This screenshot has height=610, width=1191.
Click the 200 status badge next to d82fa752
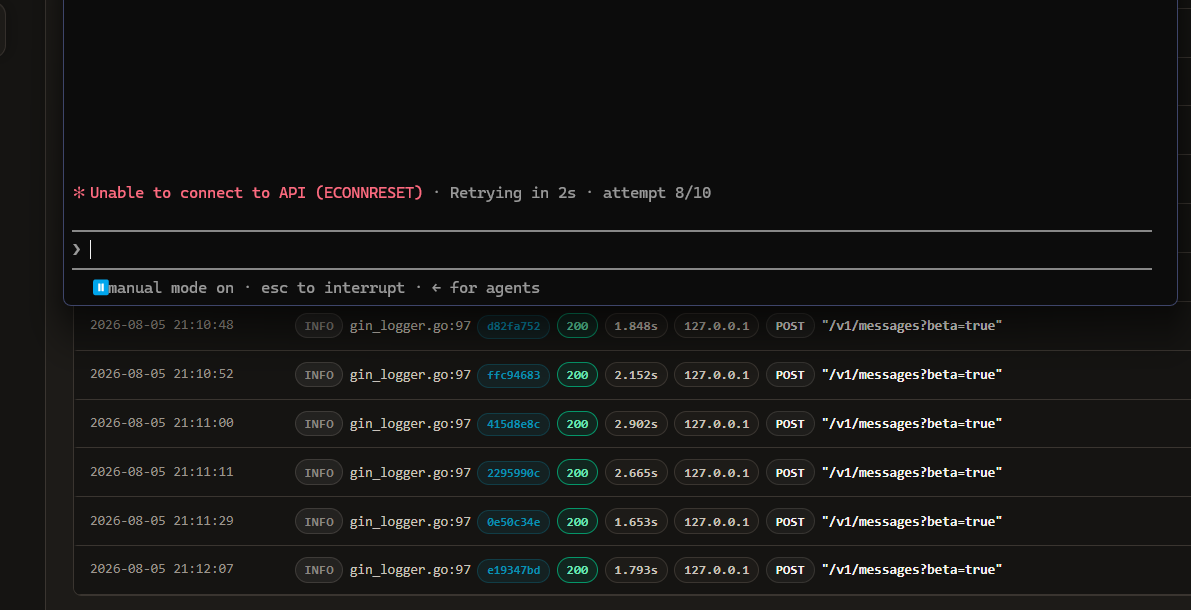pyautogui.click(x=577, y=327)
